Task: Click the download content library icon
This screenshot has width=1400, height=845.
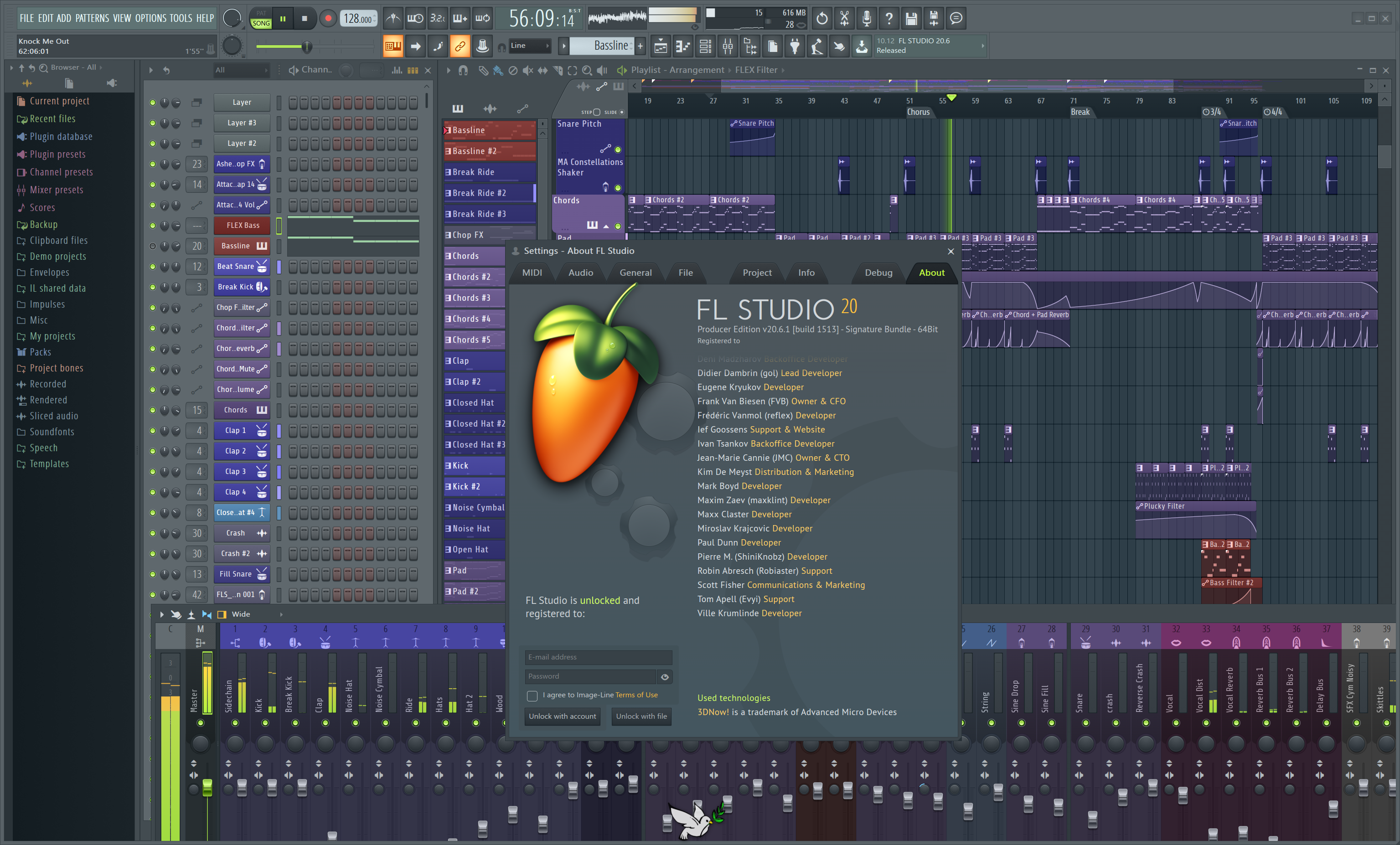Action: (x=862, y=46)
